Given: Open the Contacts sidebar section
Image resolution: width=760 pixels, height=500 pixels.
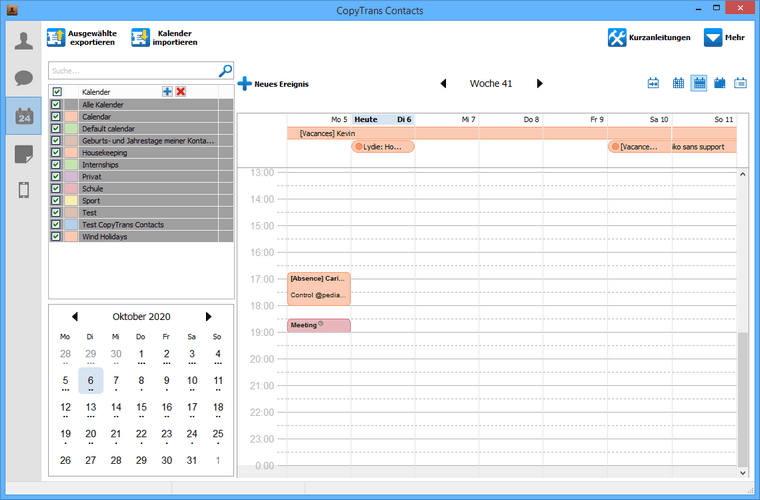Looking at the screenshot, I should coord(23,41).
